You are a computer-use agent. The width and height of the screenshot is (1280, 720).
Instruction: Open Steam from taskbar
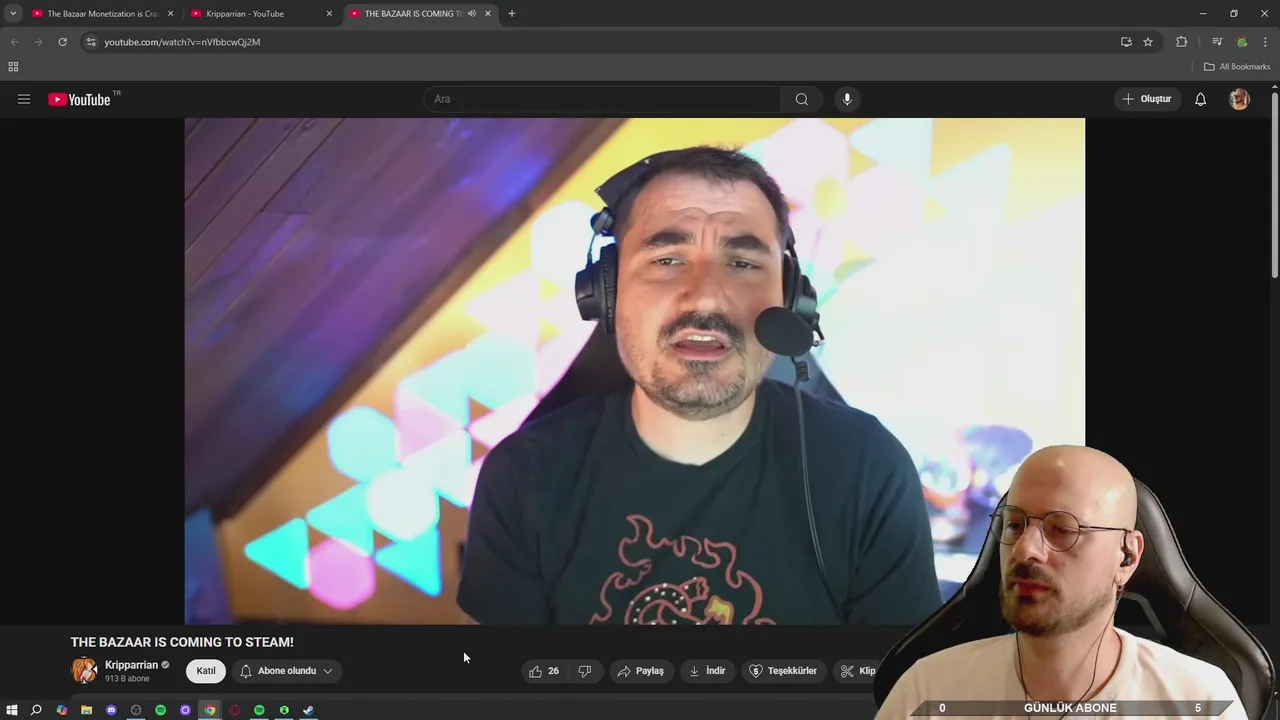pos(309,710)
